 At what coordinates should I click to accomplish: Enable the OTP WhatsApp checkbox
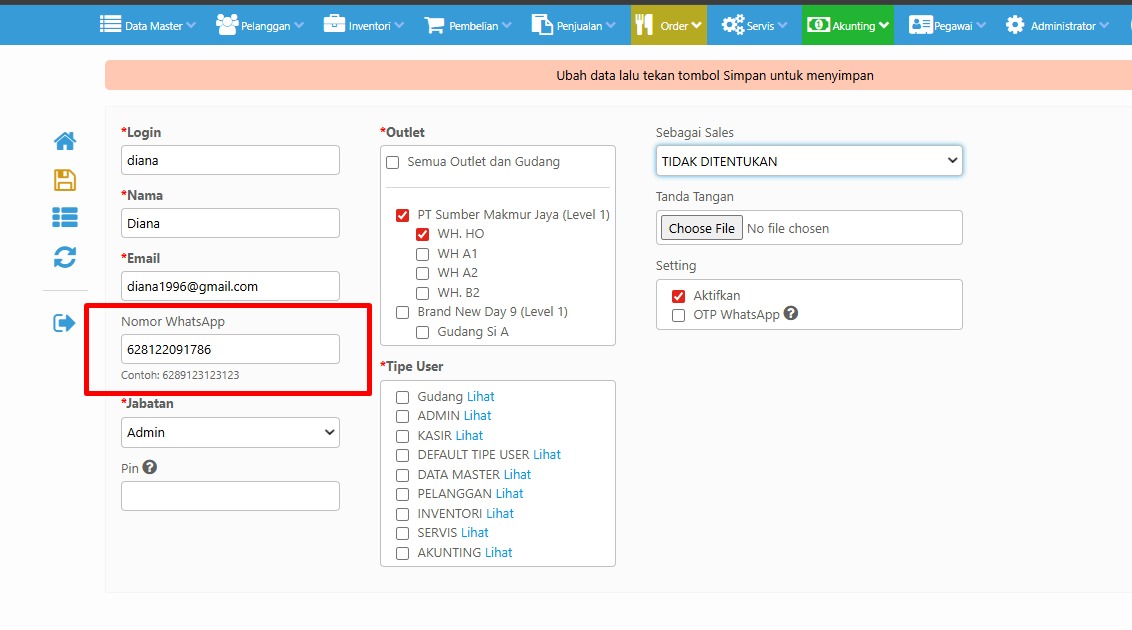coord(679,315)
